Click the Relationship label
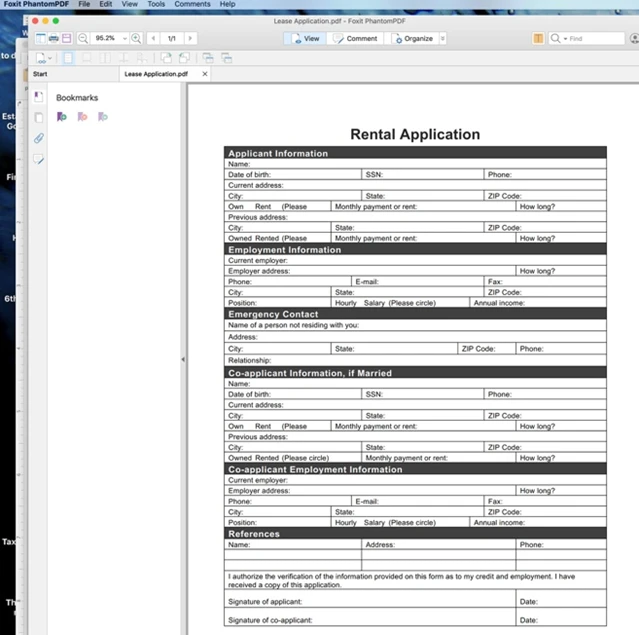This screenshot has width=639, height=635. pyautogui.click(x=249, y=360)
